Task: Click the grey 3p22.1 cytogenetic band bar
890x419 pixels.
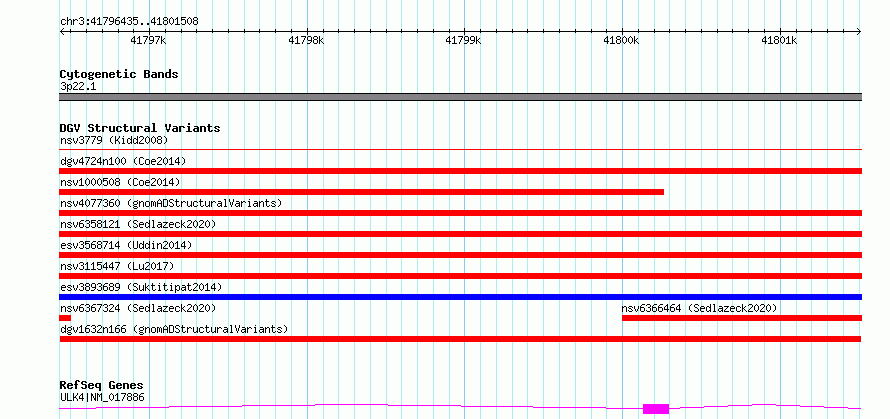Action: (461, 97)
